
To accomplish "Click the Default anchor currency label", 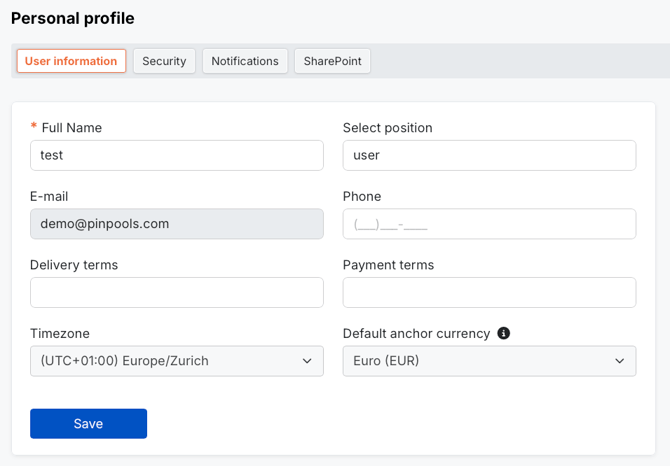I will tap(416, 333).
